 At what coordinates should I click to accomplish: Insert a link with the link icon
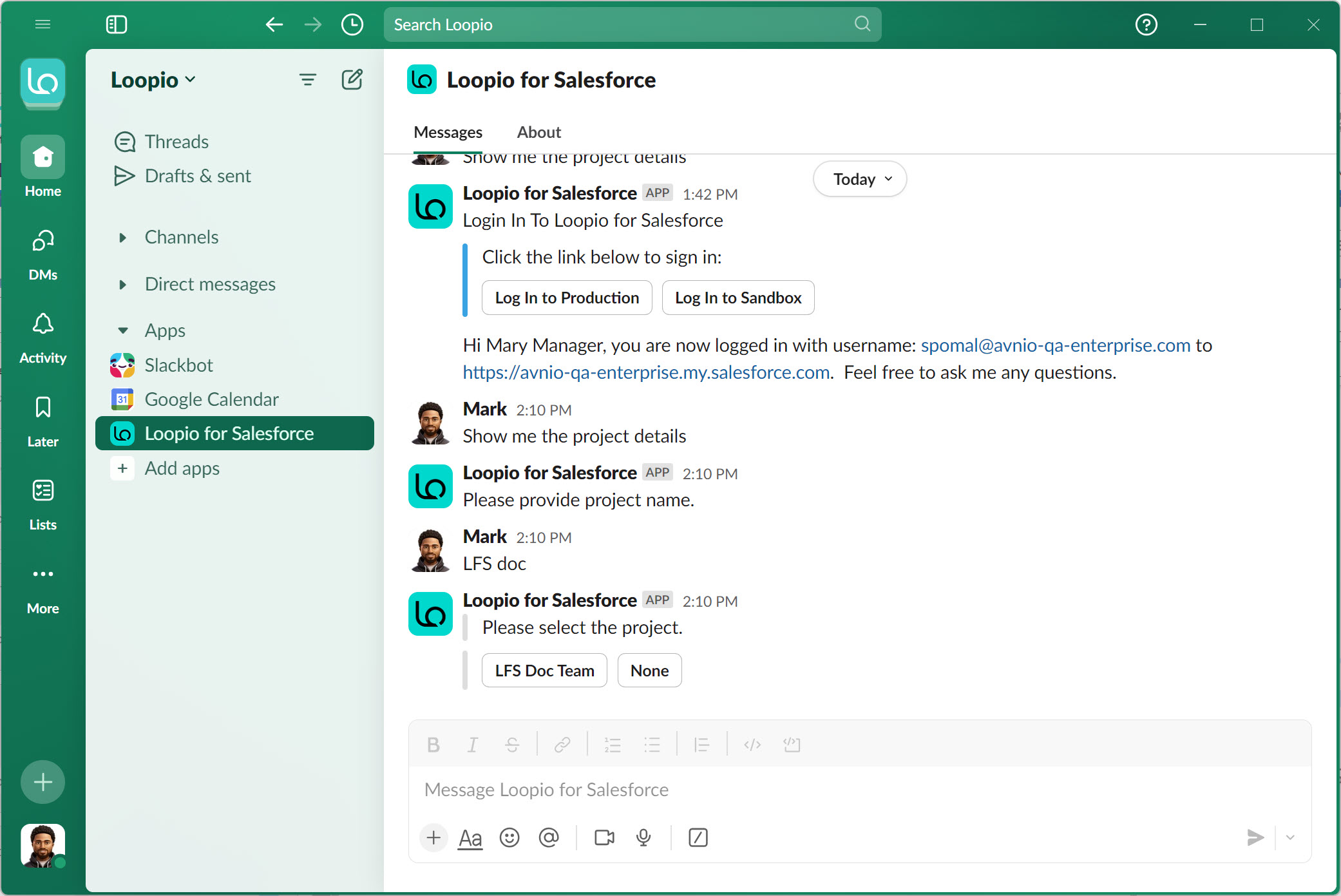(562, 745)
